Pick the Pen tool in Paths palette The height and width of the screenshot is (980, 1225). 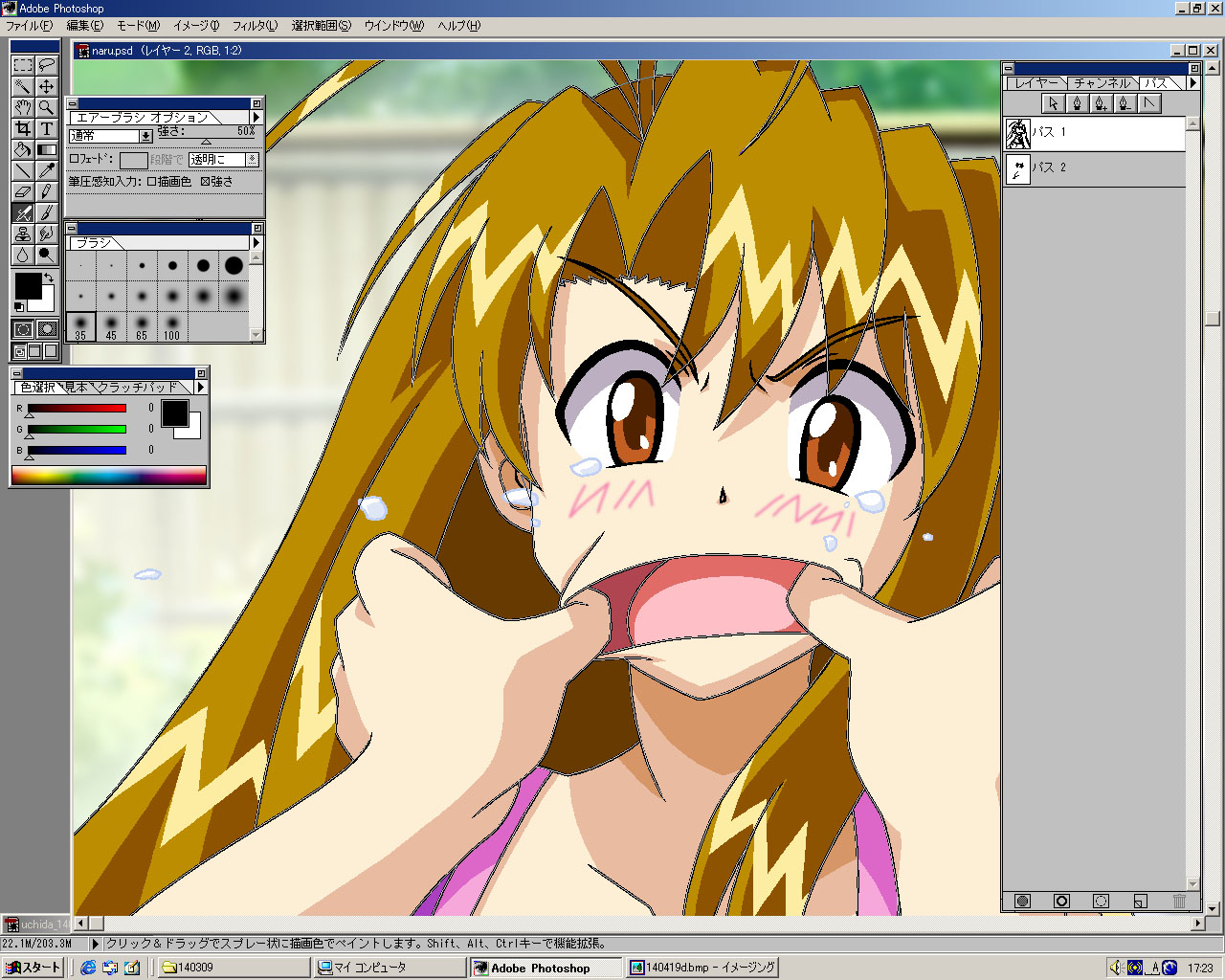tap(1077, 103)
